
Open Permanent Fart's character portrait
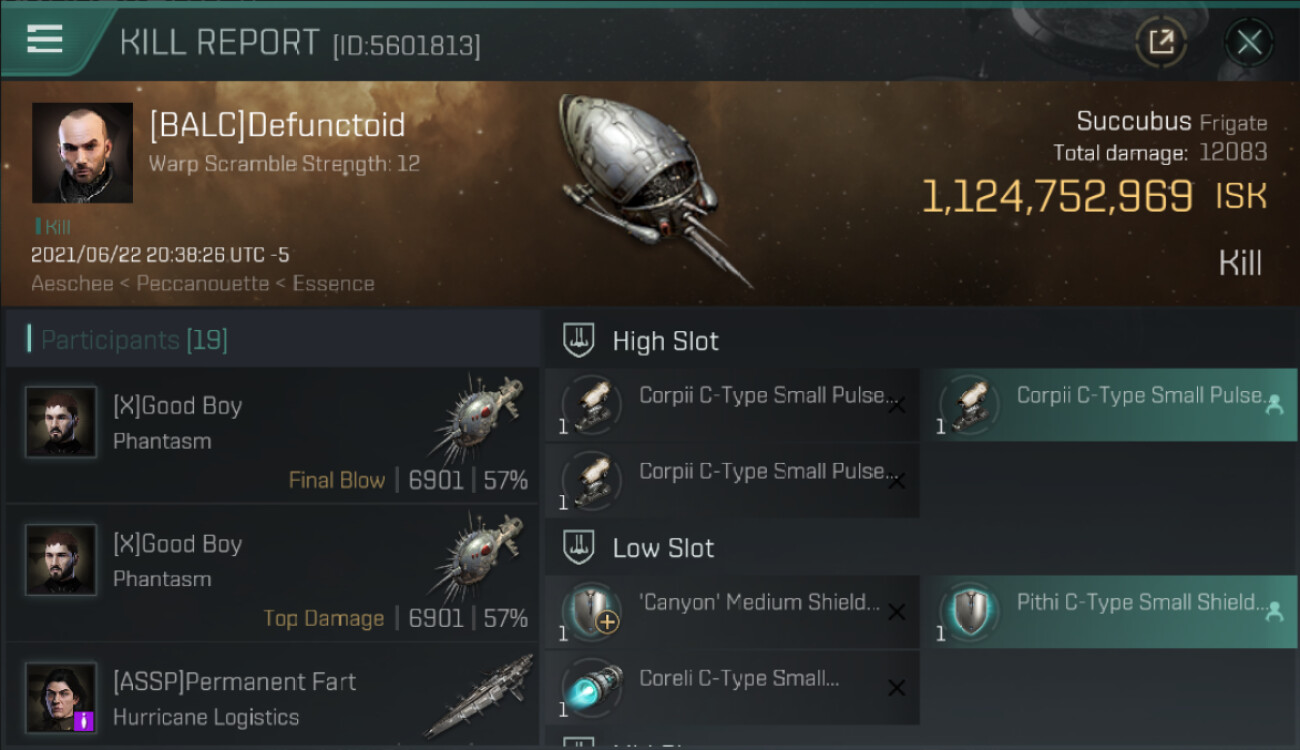61,697
